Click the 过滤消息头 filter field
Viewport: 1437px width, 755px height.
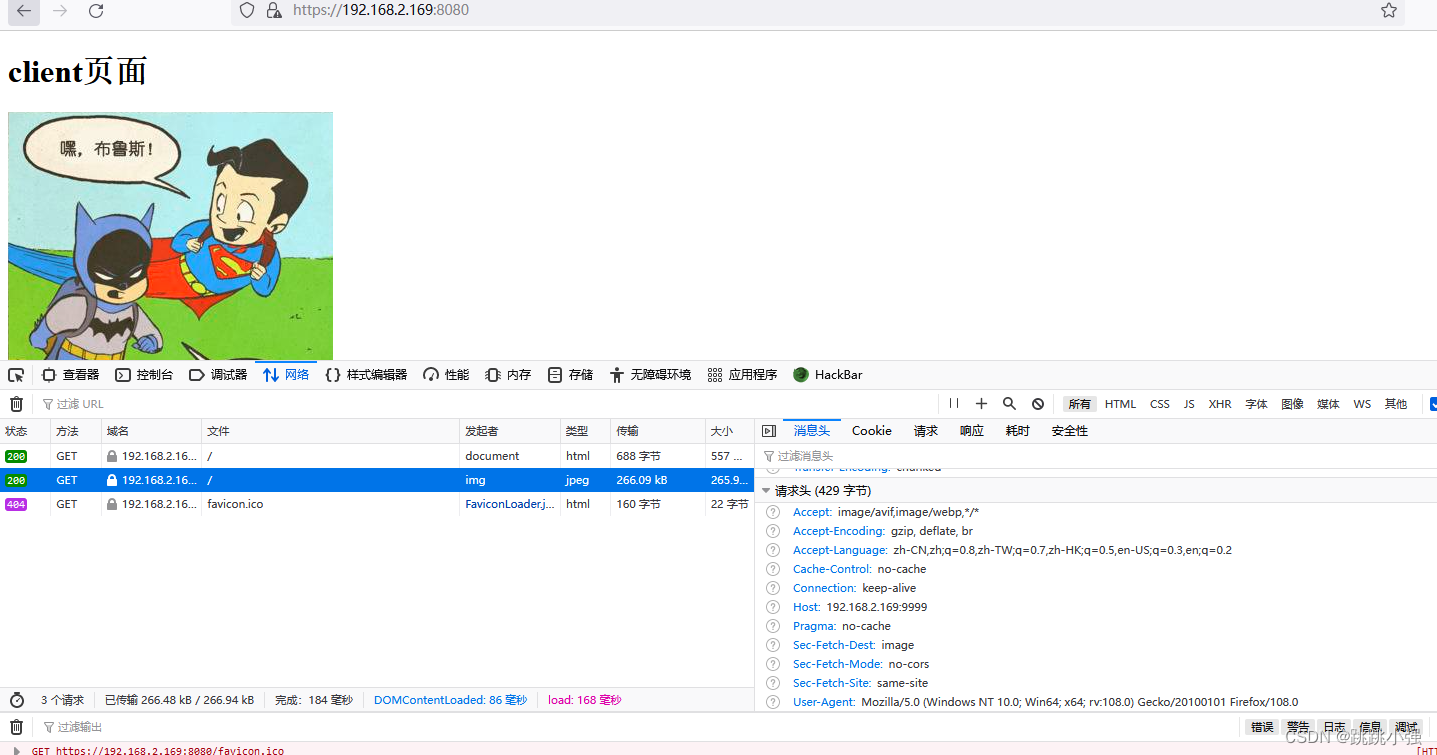tap(1096, 456)
